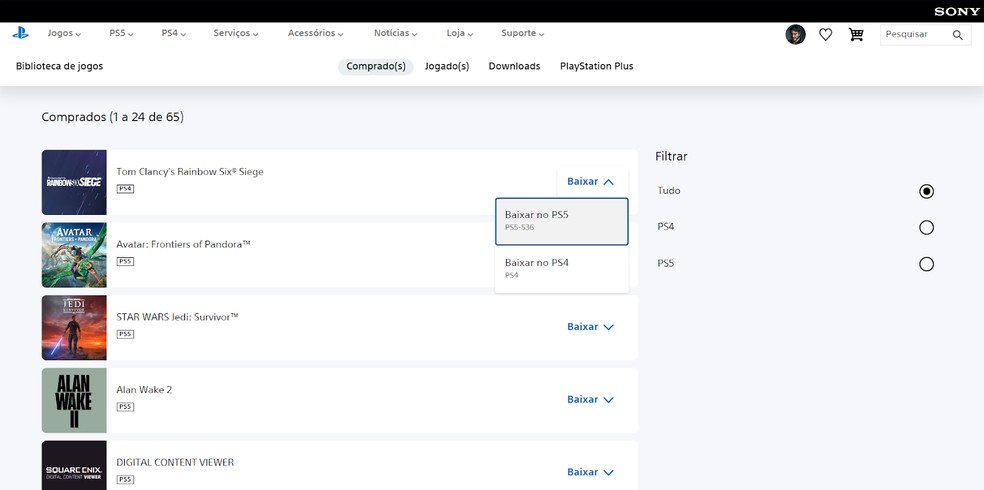The width and height of the screenshot is (984, 490).
Task: Choose Baixar no PS5 option
Action: coord(562,221)
